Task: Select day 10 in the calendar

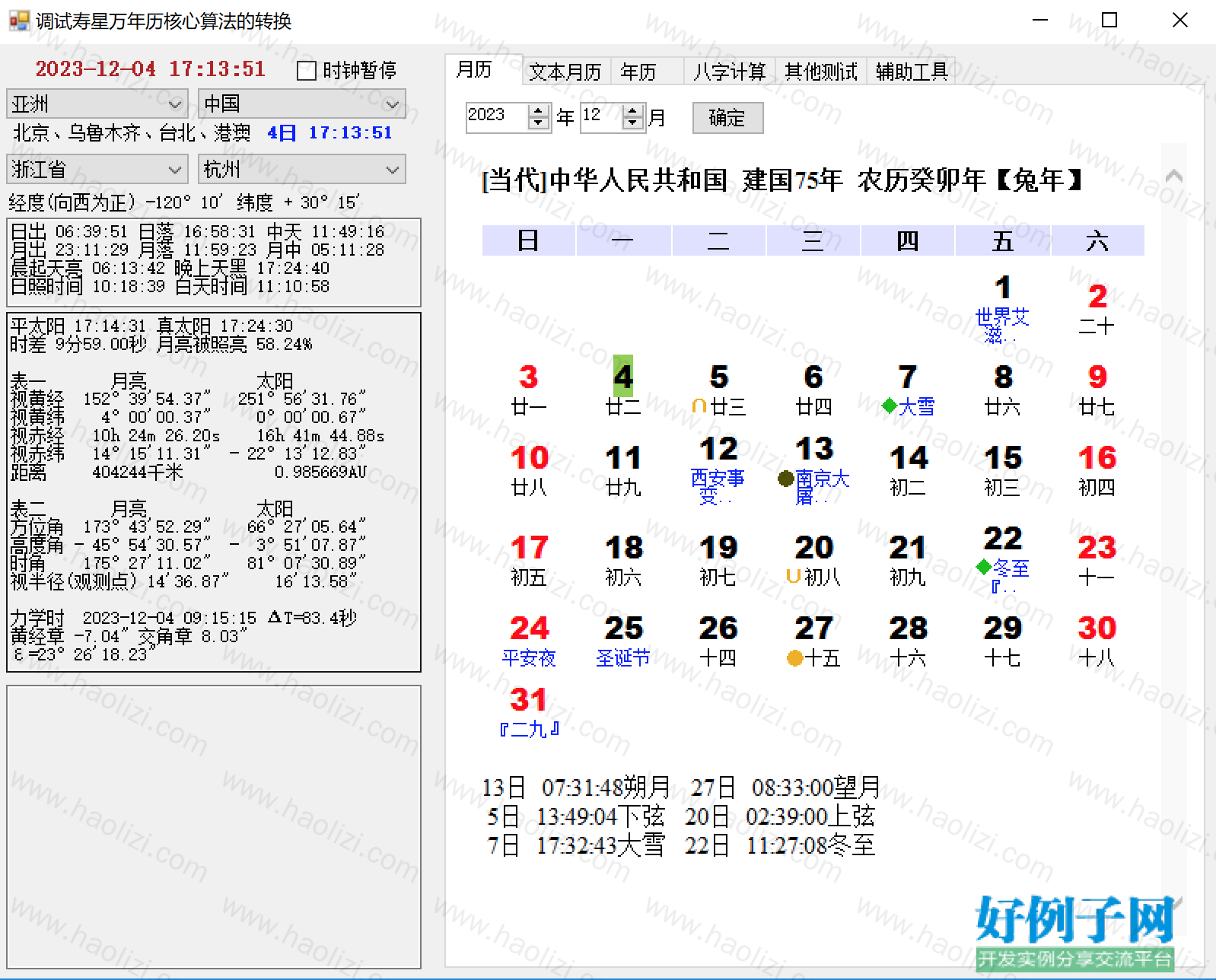Action: pyautogui.click(x=529, y=457)
